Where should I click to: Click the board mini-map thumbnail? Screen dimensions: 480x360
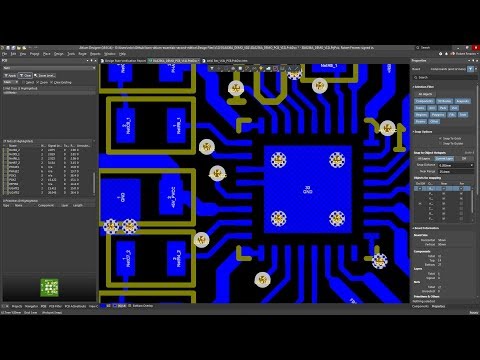49,287
